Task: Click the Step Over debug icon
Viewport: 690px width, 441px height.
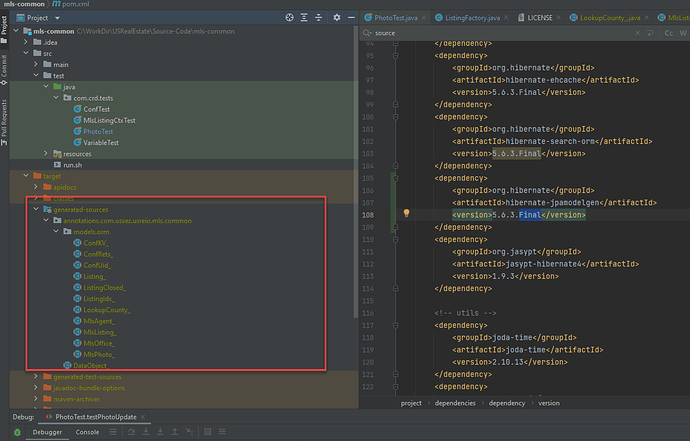Action: coord(131,432)
